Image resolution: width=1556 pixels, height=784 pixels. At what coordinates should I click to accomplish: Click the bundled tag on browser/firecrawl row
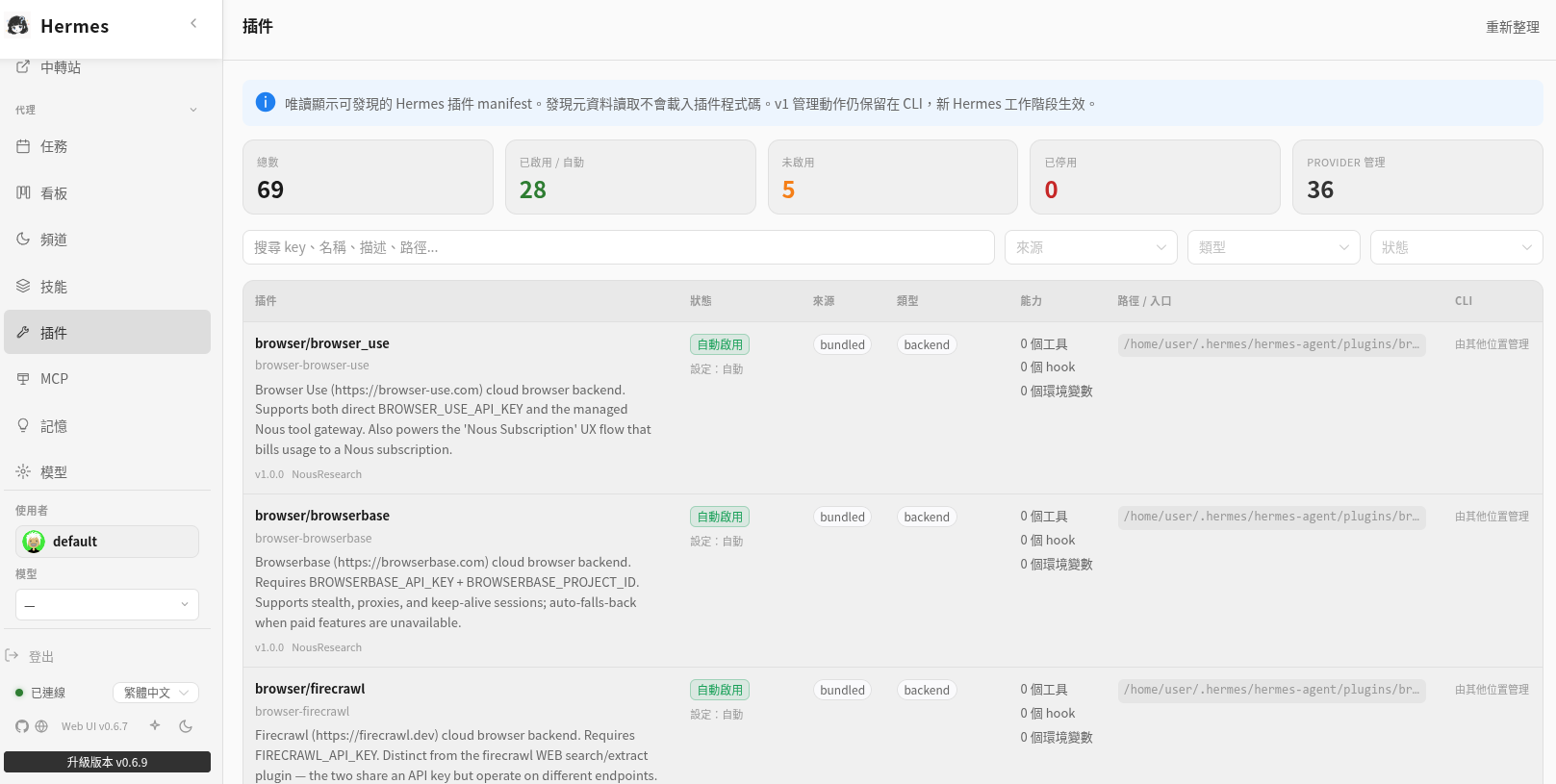(843, 690)
